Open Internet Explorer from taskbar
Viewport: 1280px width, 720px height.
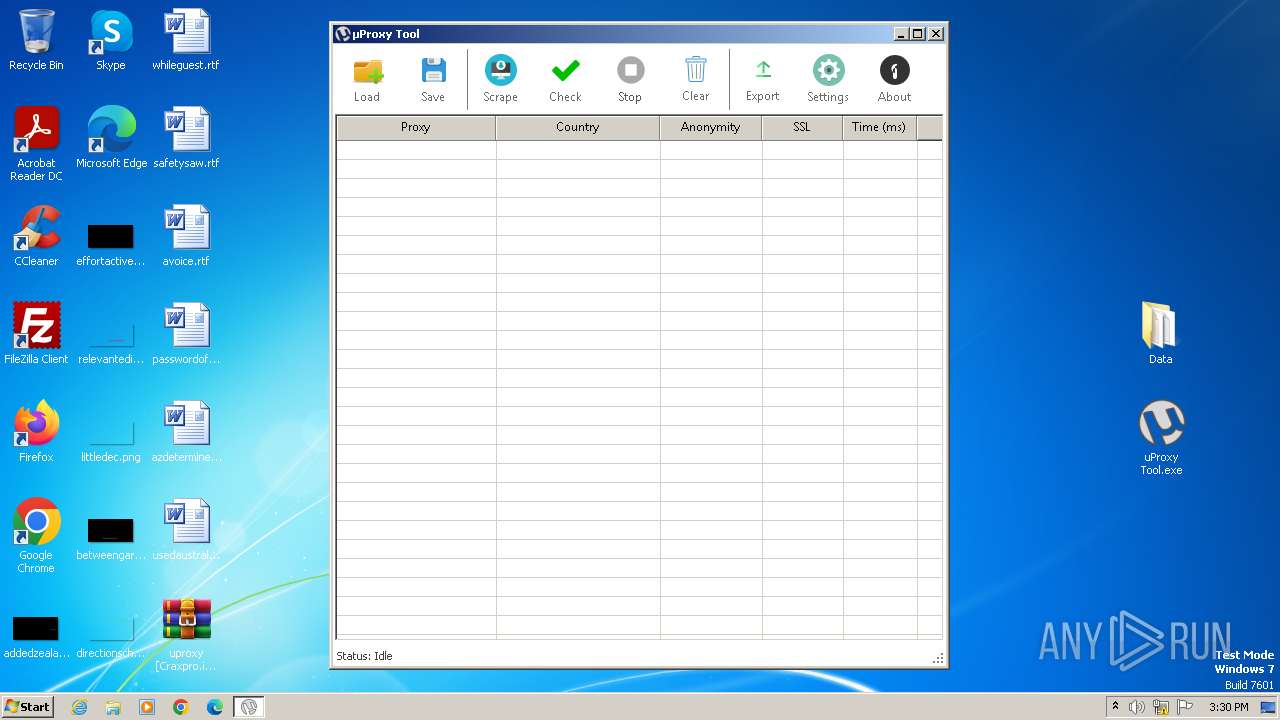[x=80, y=707]
